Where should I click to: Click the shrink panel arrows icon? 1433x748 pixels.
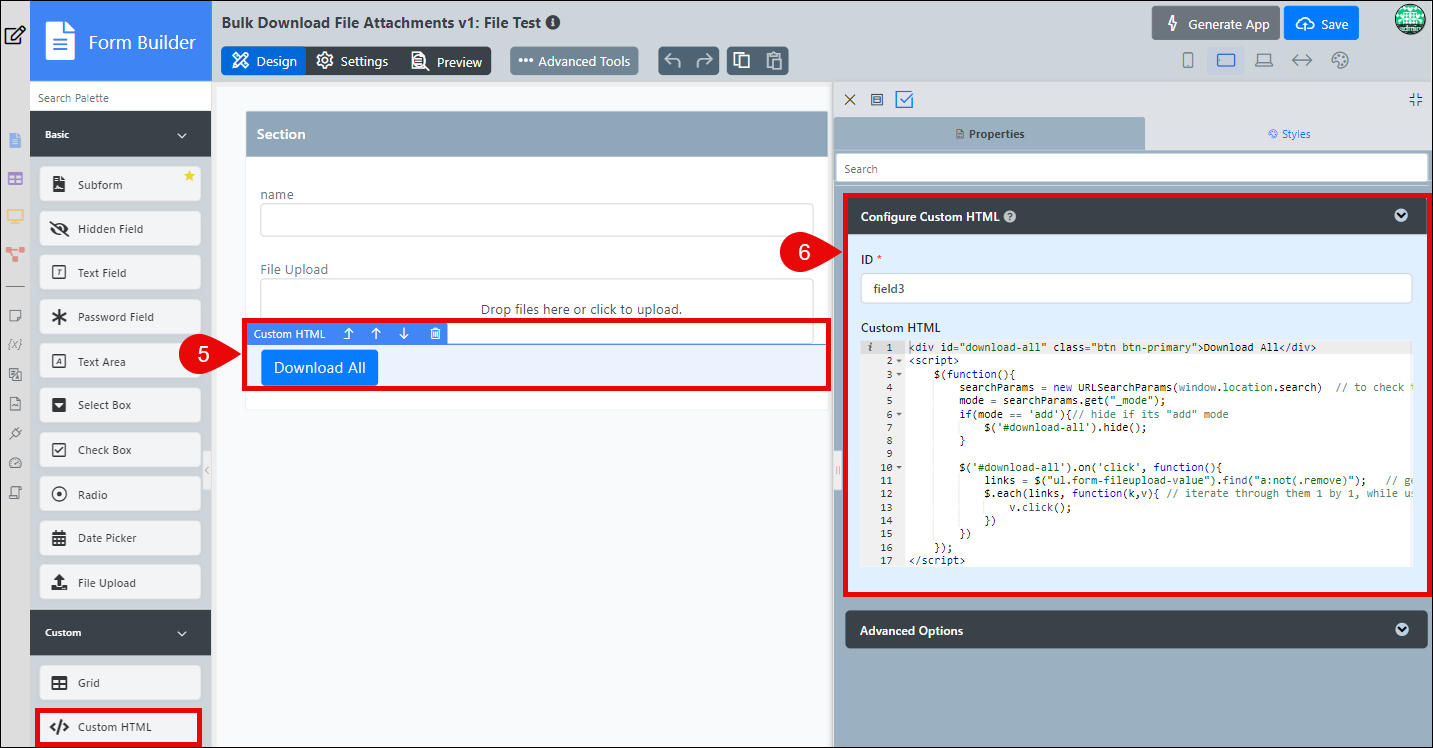click(x=1415, y=99)
